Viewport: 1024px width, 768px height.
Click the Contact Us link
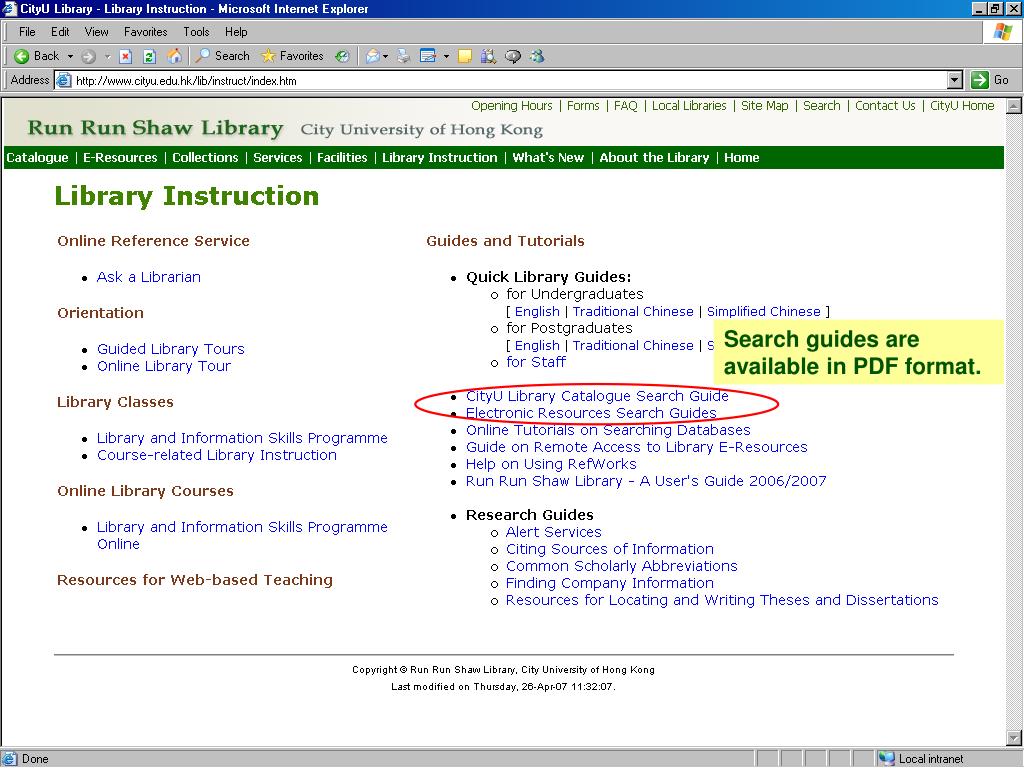point(885,106)
